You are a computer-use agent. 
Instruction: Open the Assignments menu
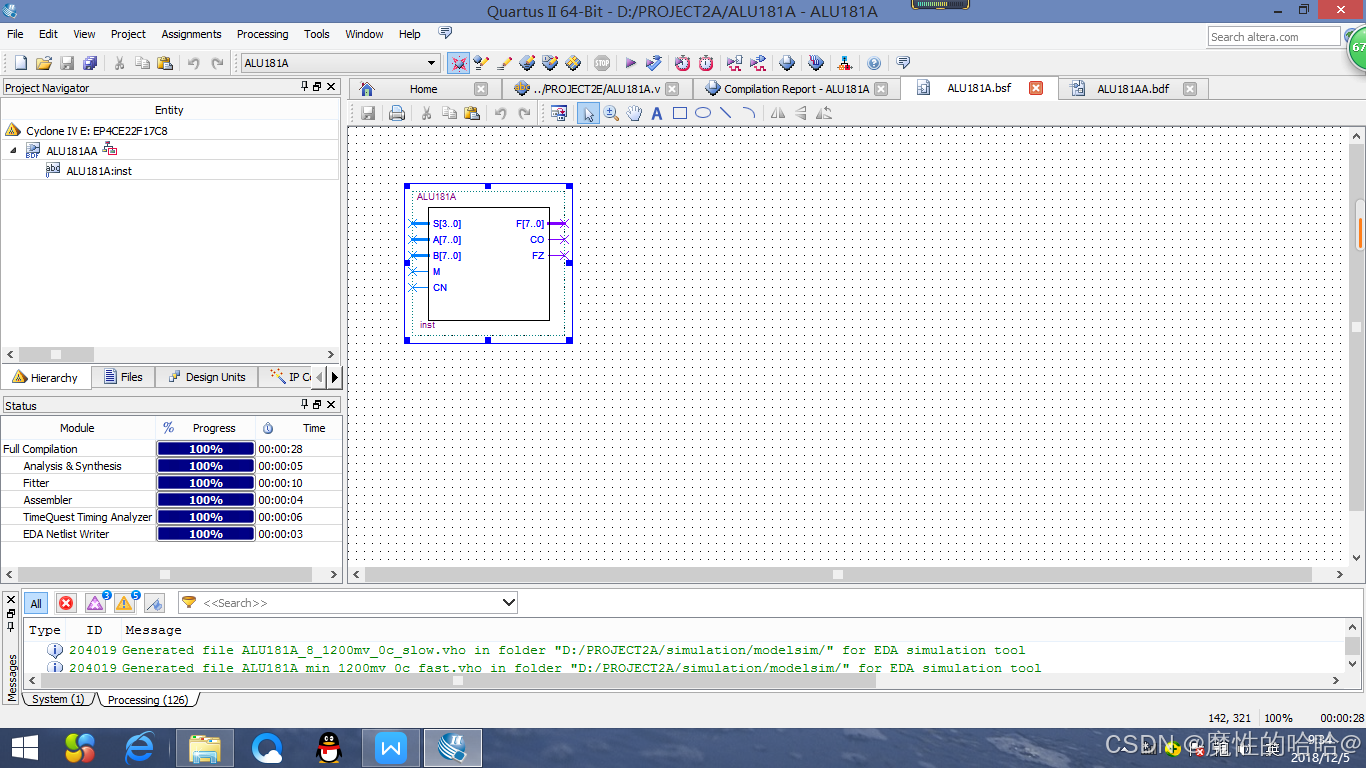(191, 34)
